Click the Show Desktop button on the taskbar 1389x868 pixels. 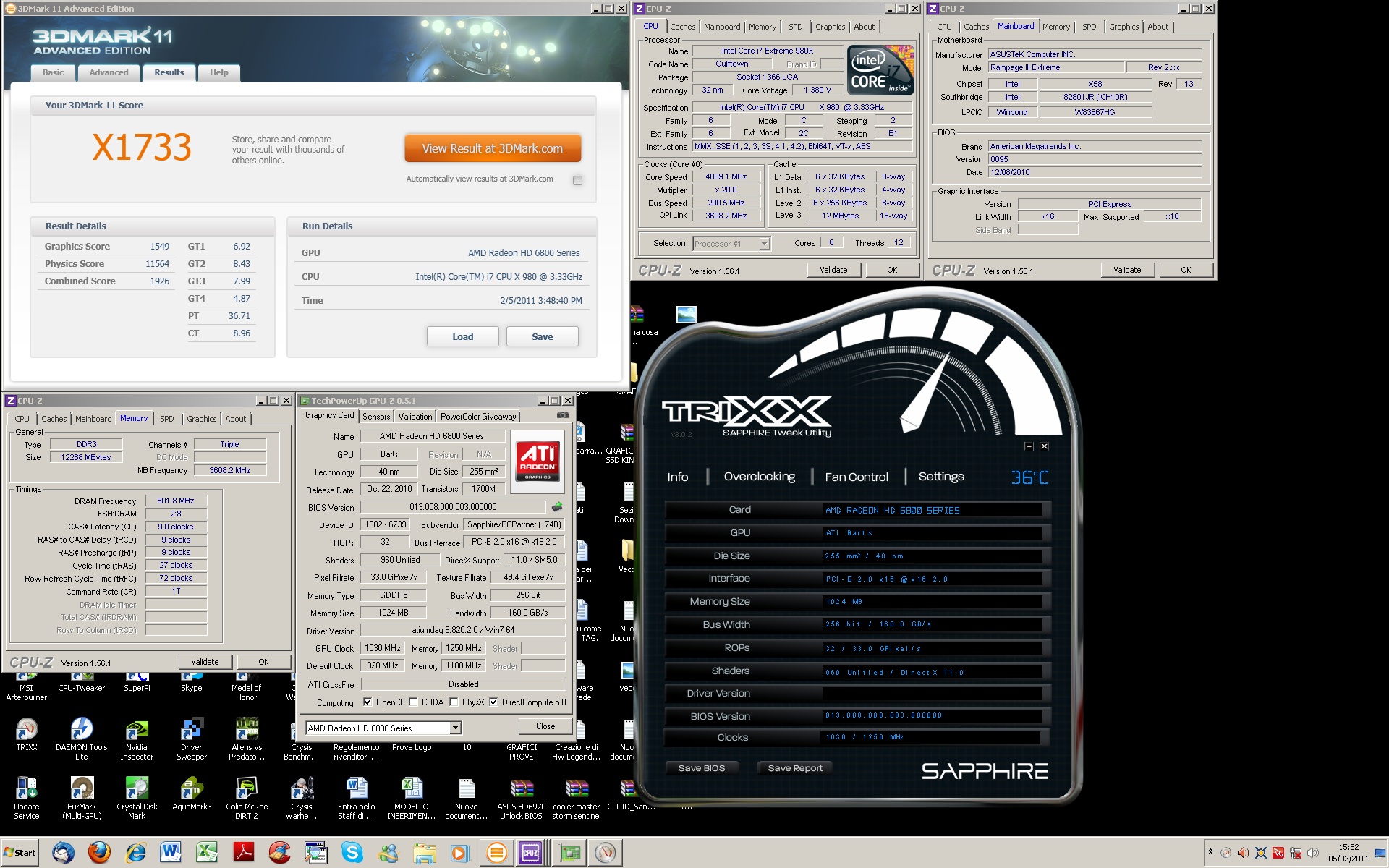1382,853
